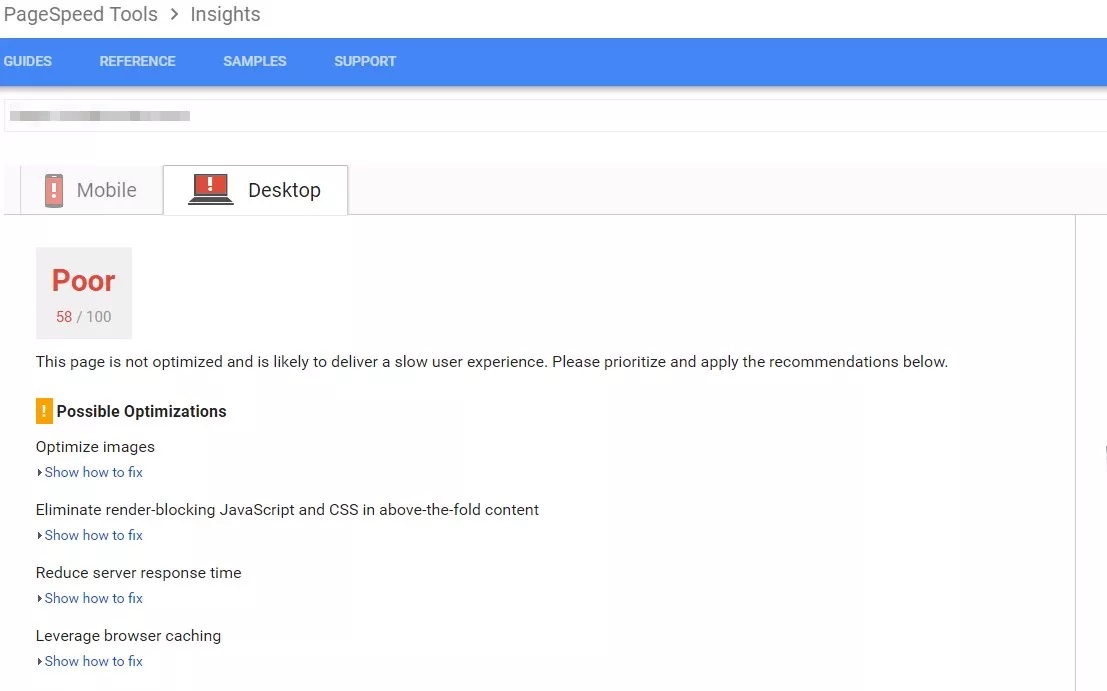This screenshot has height=691, width=1107.
Task: Click the breadcrumb chevron after PageSpeed Tools
Action: [x=174, y=14]
